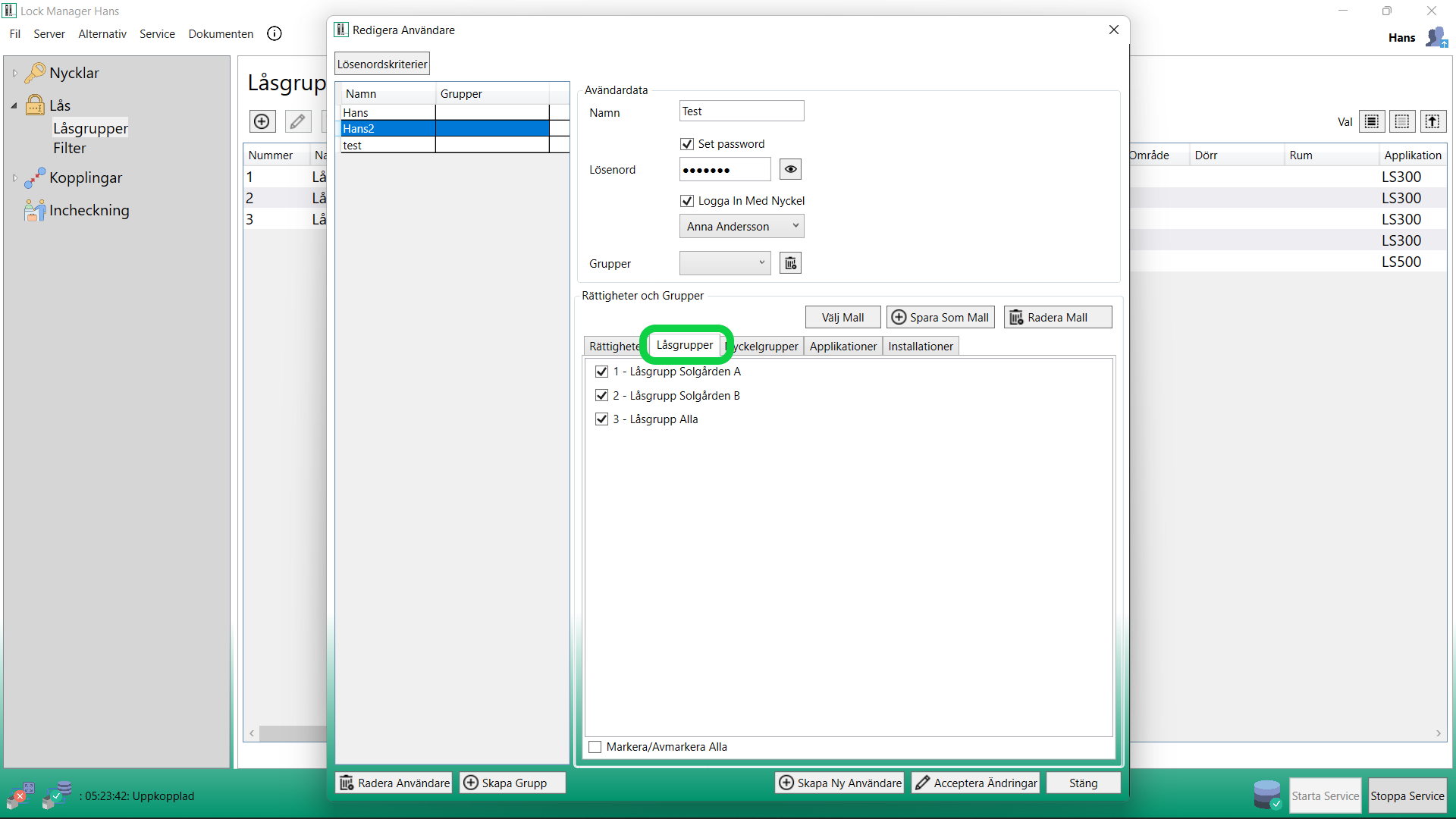
Task: Open the Server menu
Action: pos(49,33)
